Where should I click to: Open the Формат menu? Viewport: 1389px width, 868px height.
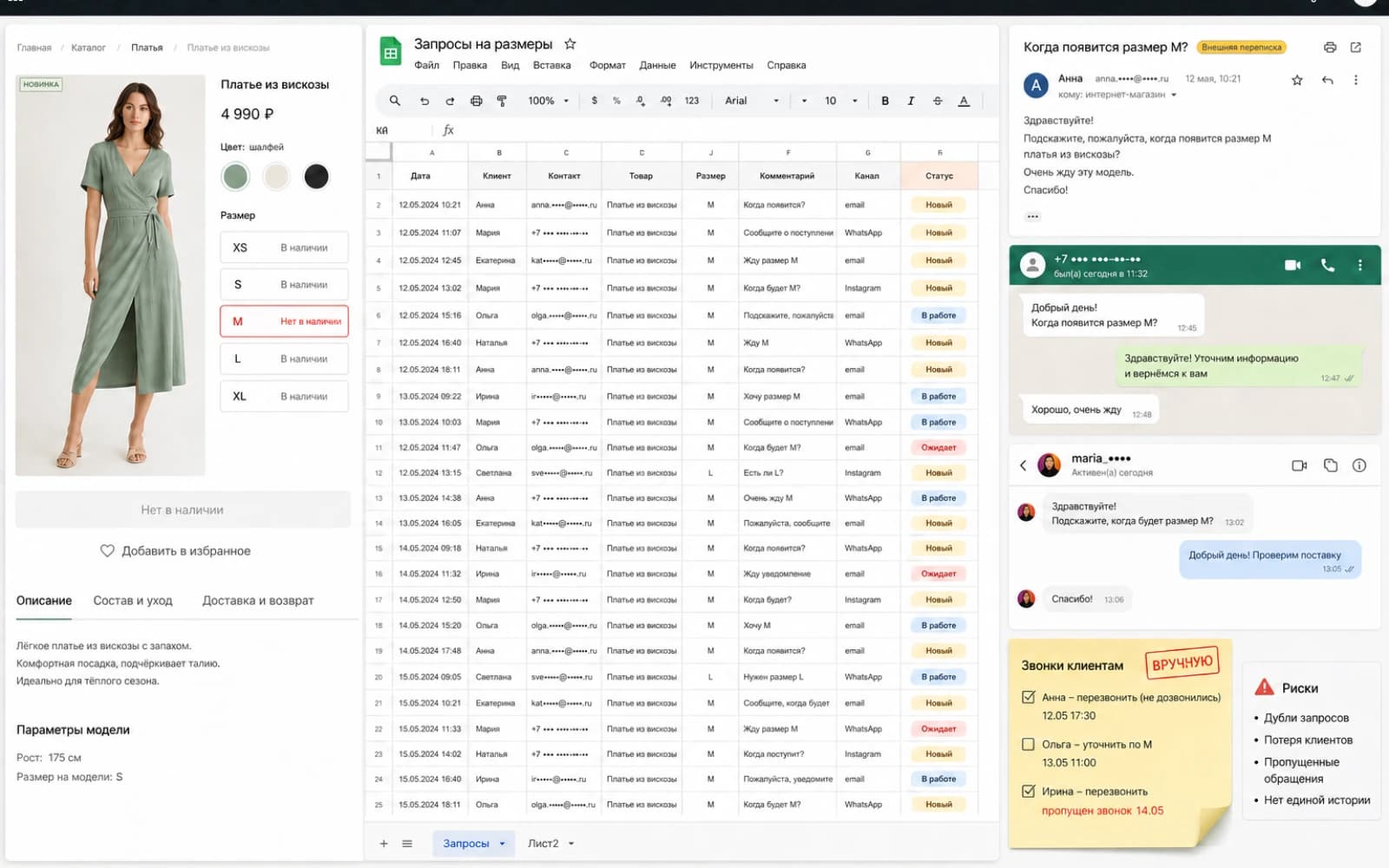608,65
